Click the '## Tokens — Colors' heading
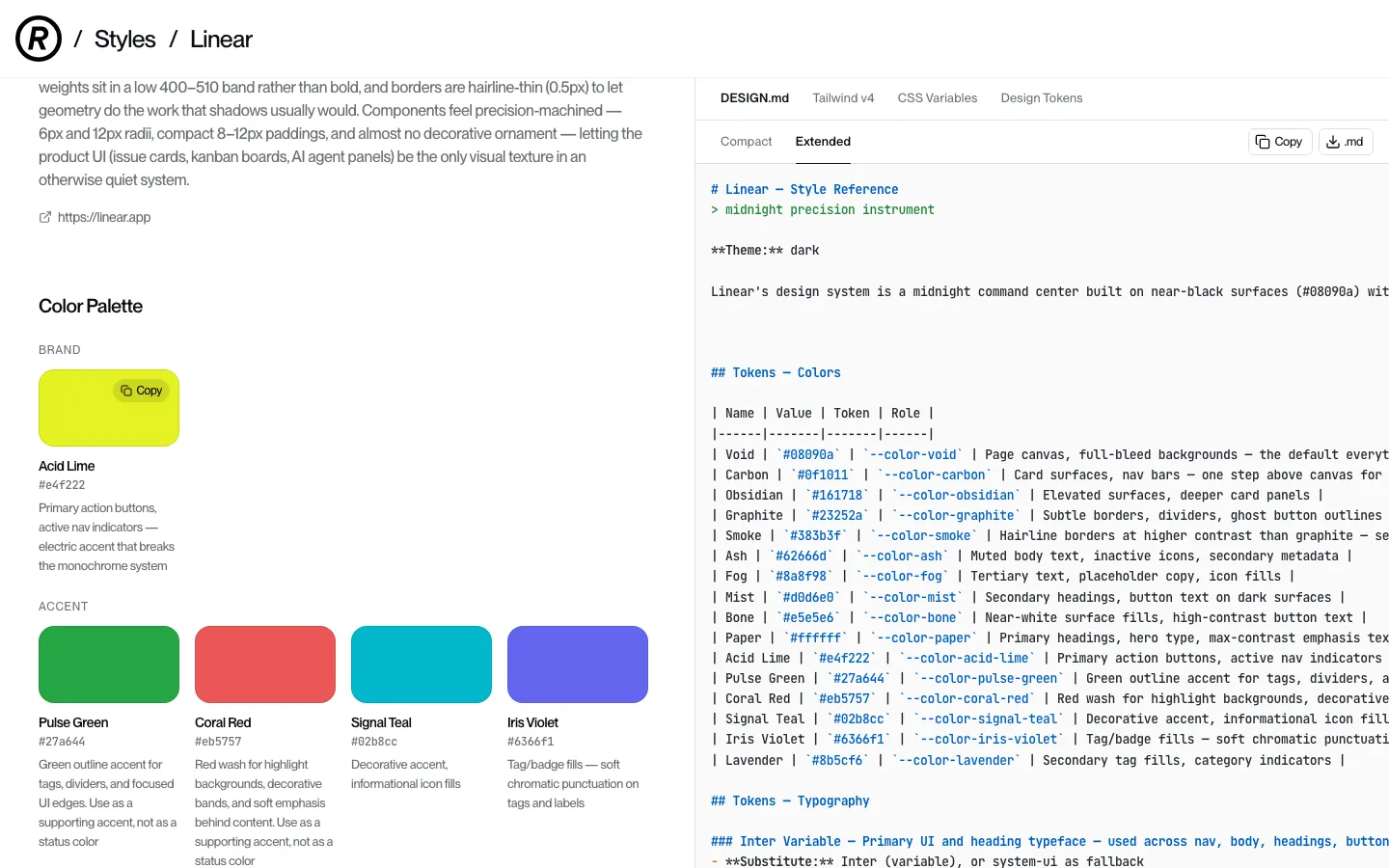The height and width of the screenshot is (868, 1389). point(776,373)
